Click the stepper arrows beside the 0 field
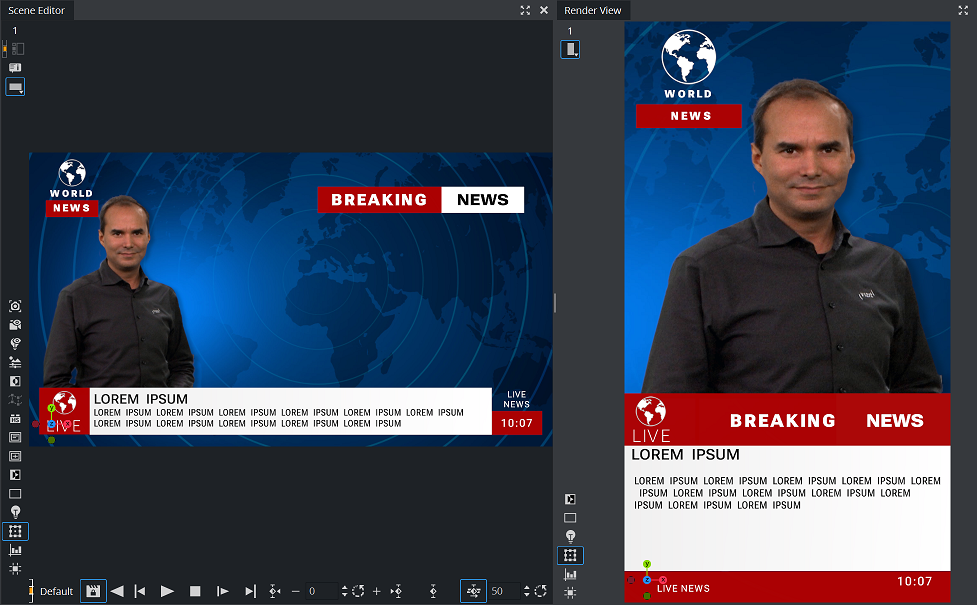The height and width of the screenshot is (605, 977). click(x=345, y=591)
